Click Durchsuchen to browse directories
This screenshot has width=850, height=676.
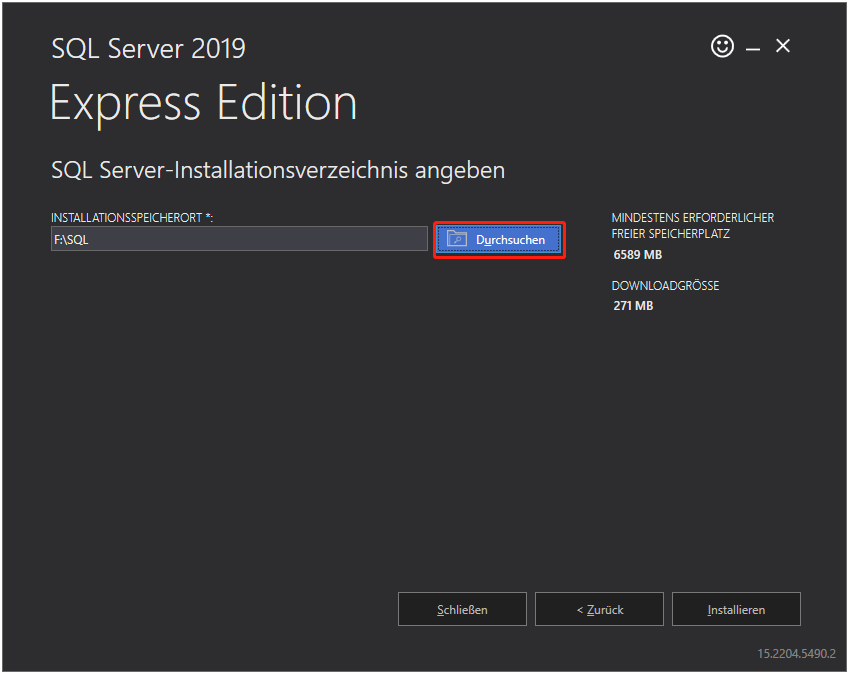click(499, 239)
